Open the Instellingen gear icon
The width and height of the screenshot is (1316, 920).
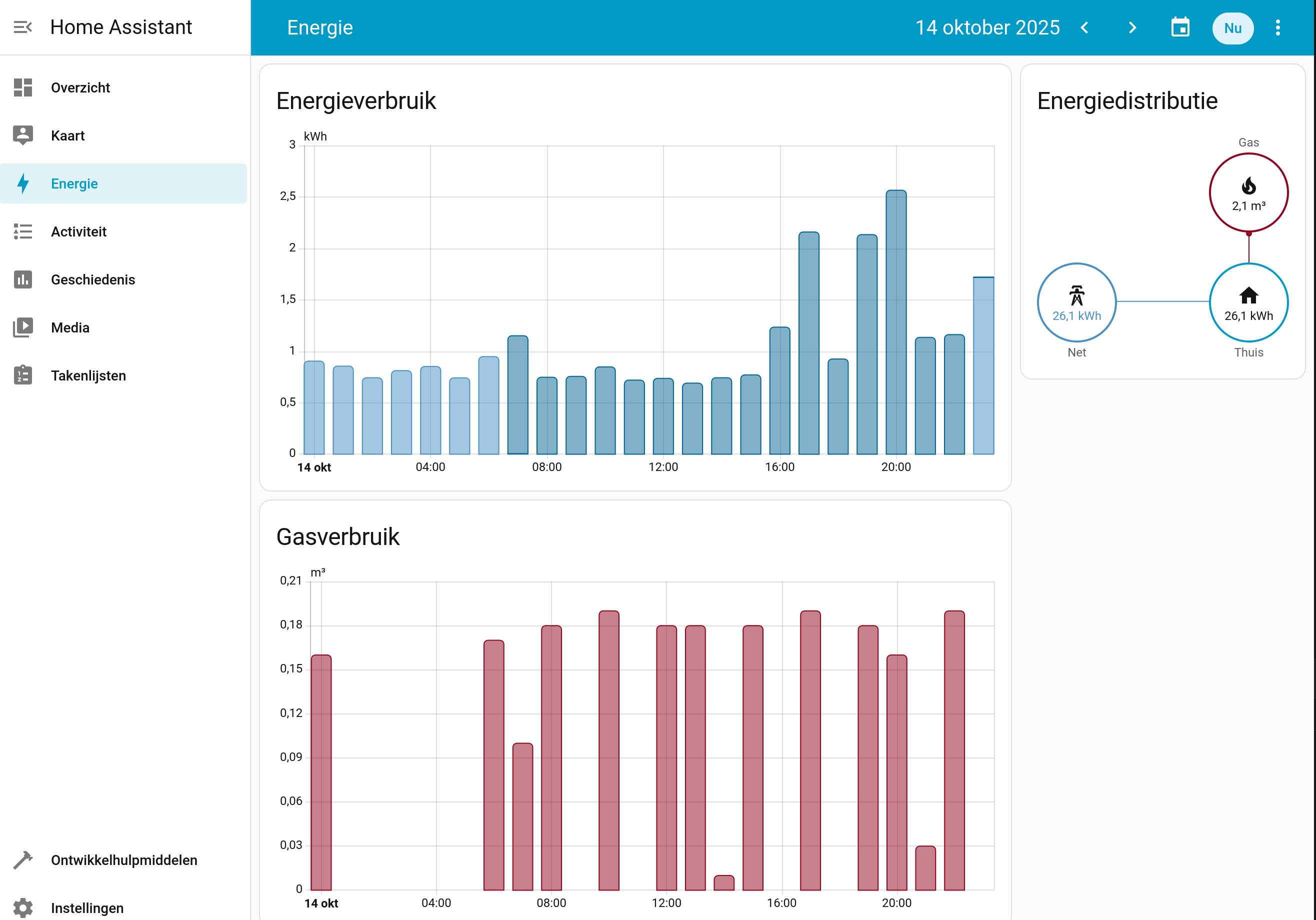[x=23, y=907]
